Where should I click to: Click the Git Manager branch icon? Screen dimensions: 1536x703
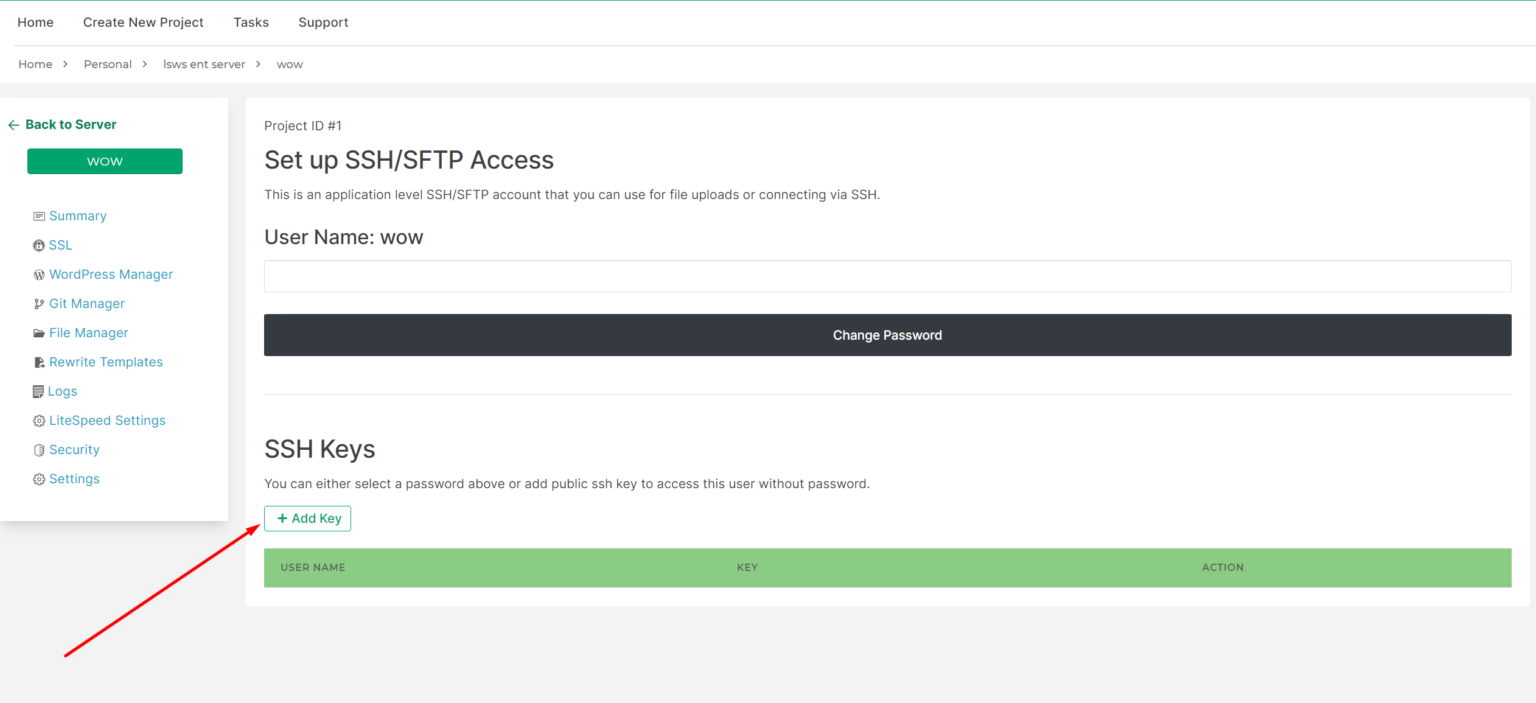click(x=39, y=303)
